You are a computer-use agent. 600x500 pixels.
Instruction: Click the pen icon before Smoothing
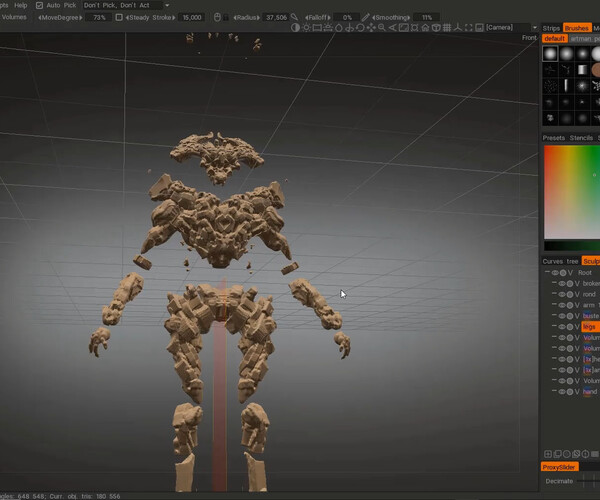pyautogui.click(x=365, y=17)
